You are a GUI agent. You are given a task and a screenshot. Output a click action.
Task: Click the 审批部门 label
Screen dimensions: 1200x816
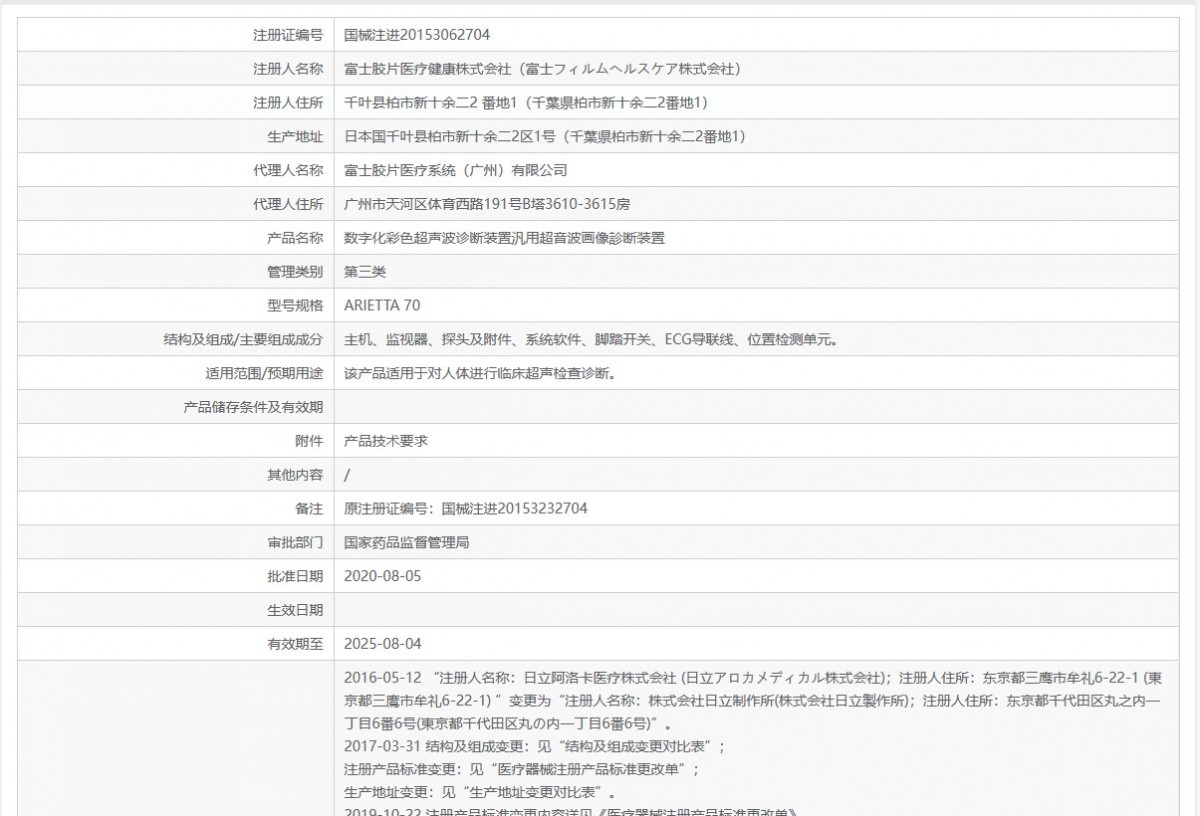point(295,545)
